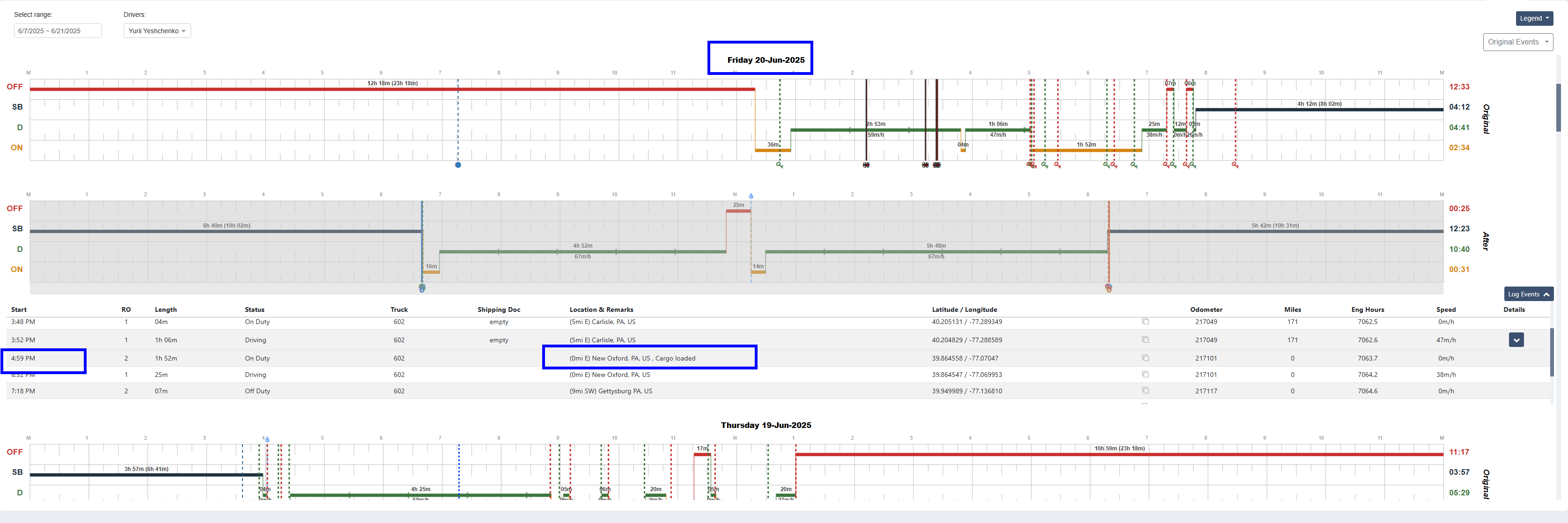Click odometer value 217117
The width and height of the screenshot is (1568, 523).
1206,391
